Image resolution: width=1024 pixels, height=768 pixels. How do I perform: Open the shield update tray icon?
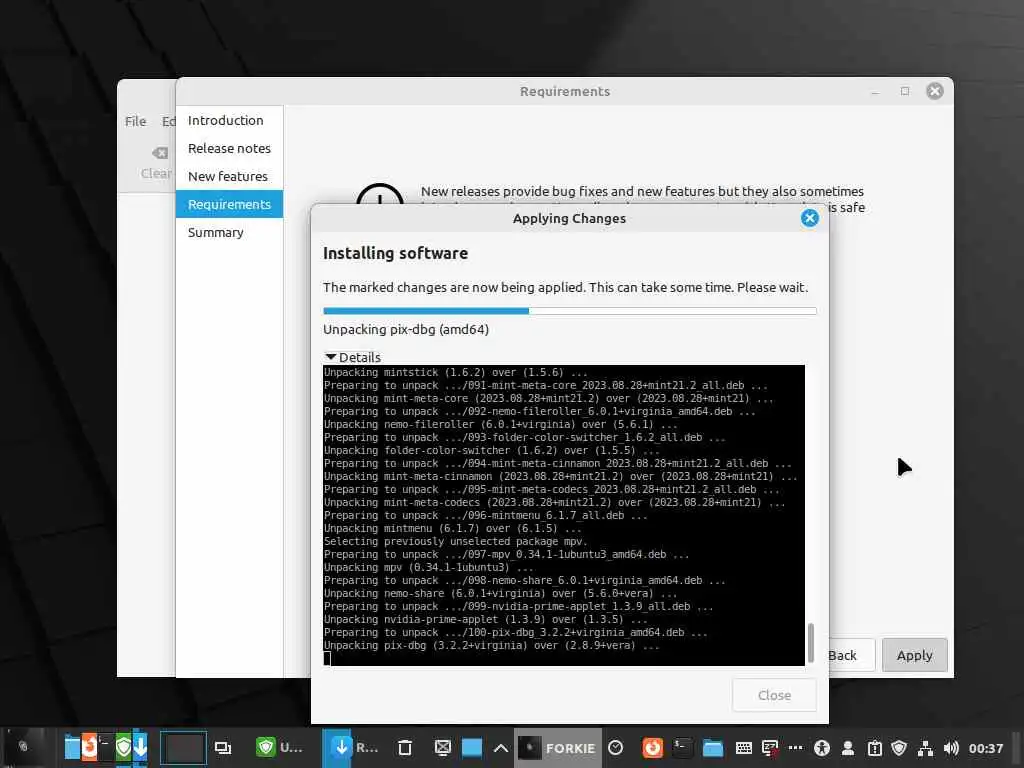coord(899,748)
